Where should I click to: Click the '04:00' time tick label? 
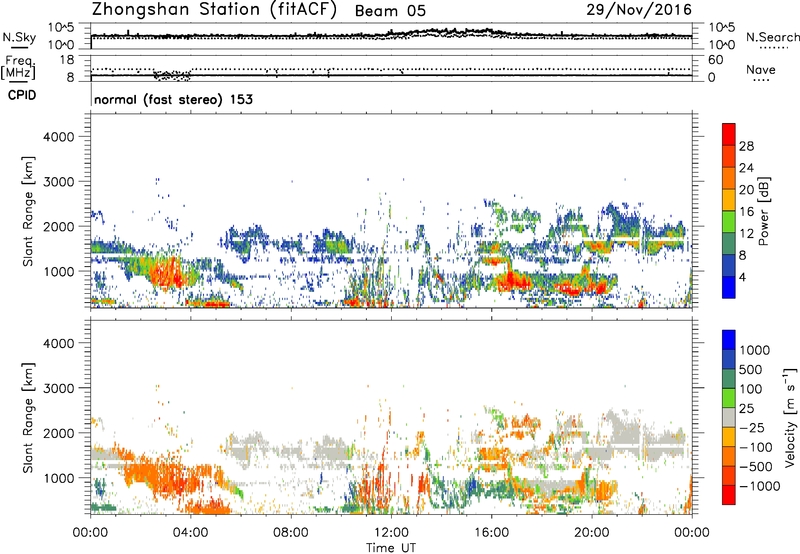click(x=190, y=533)
